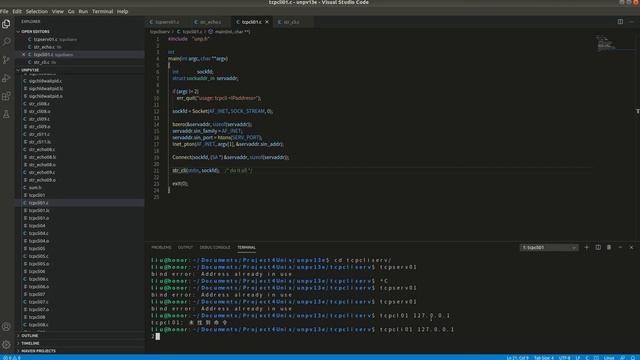Switch to the Debug Console panel tab
The width and height of the screenshot is (640, 360).
point(215,247)
